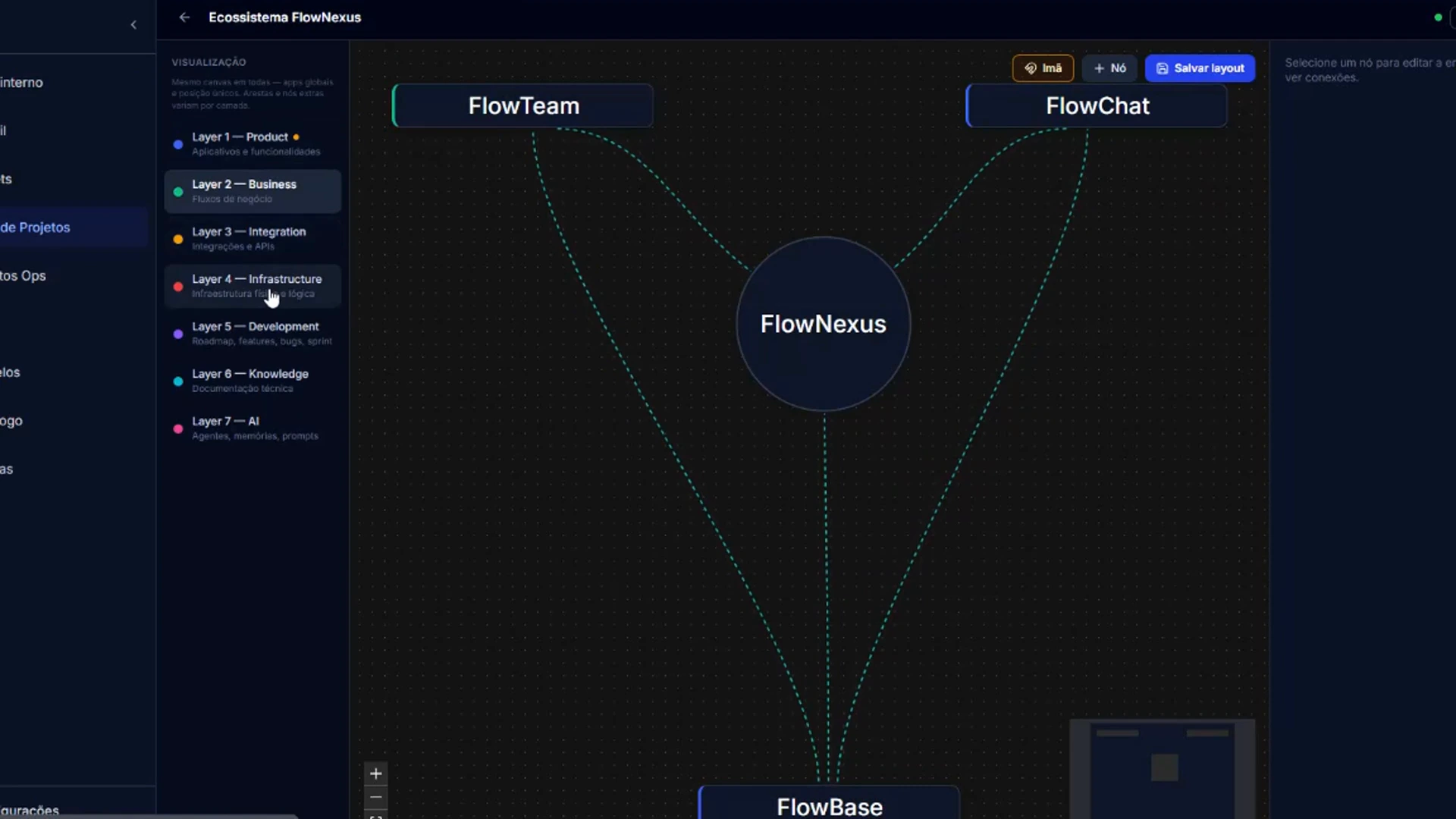The image size is (1456, 819).
Task: Open the 'de Projetos' sidebar item
Action: 74,227
